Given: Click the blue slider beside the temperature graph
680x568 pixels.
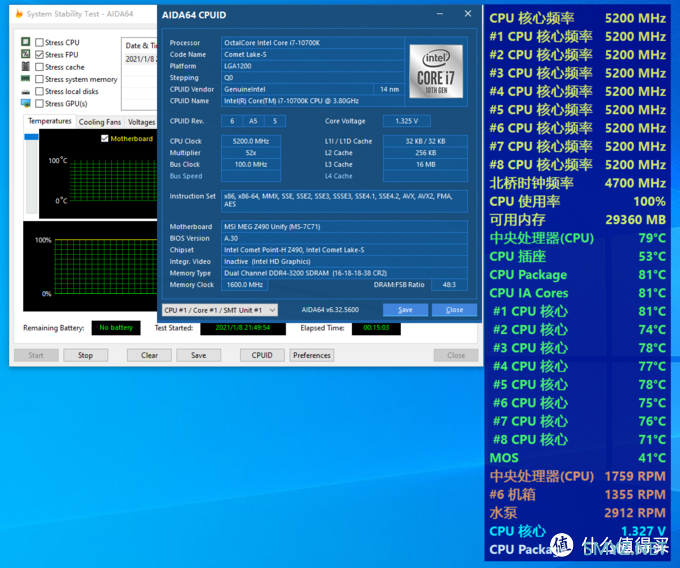Looking at the screenshot, I should pyautogui.click(x=31, y=137).
